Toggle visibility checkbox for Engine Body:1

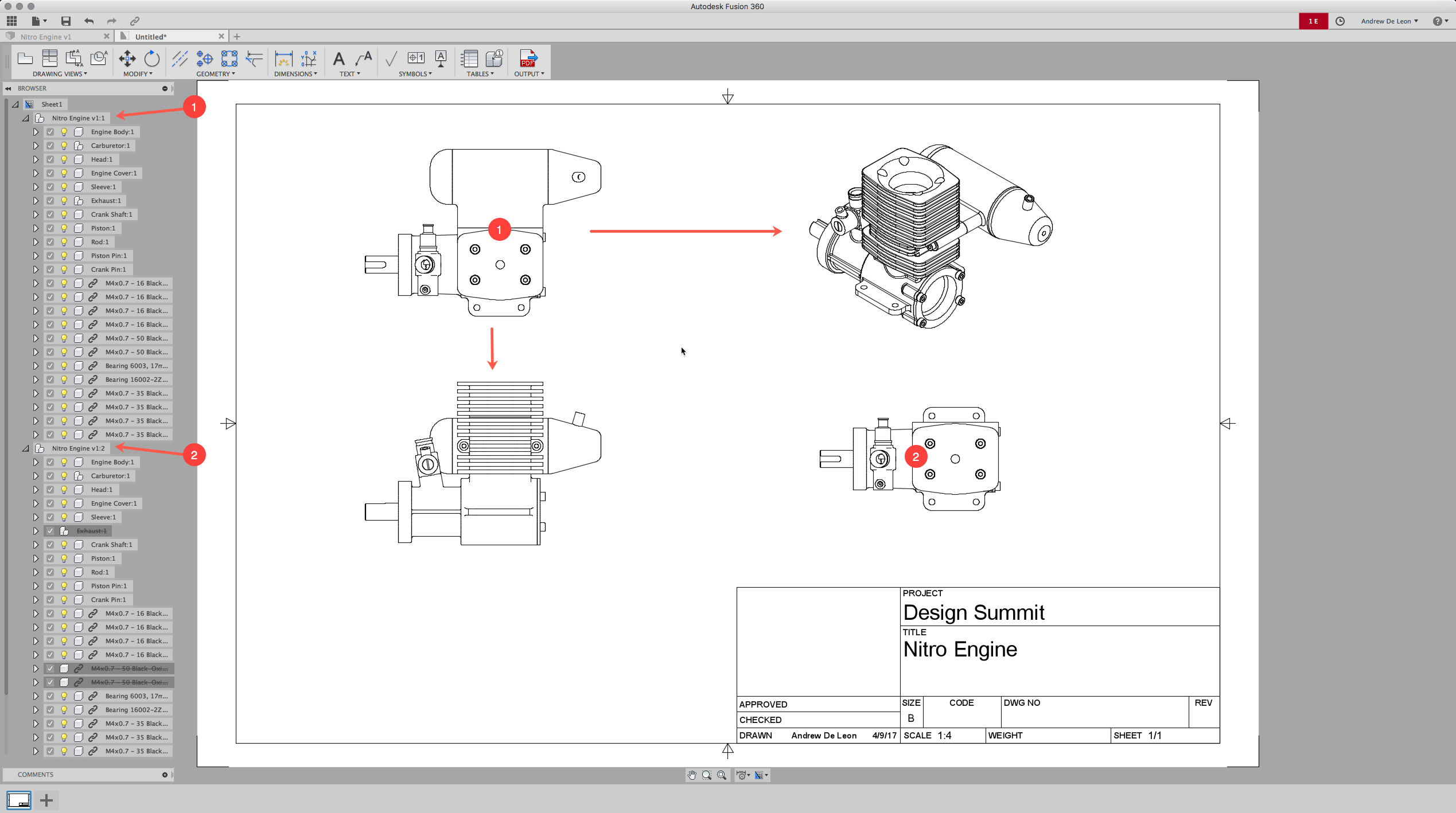tap(50, 131)
